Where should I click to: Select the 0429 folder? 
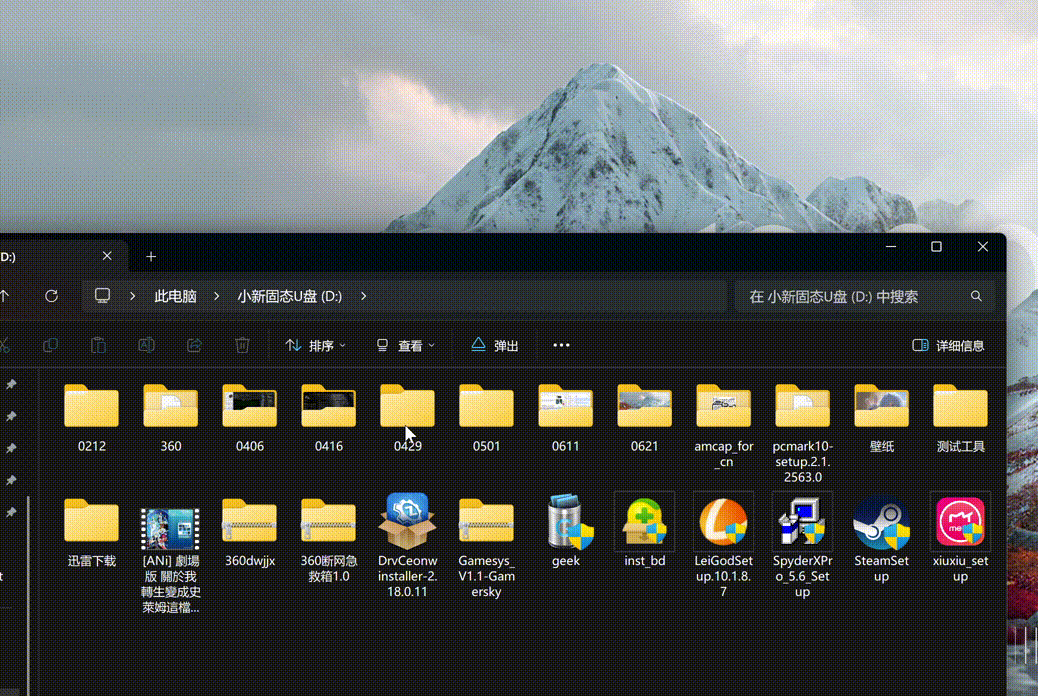click(x=407, y=417)
